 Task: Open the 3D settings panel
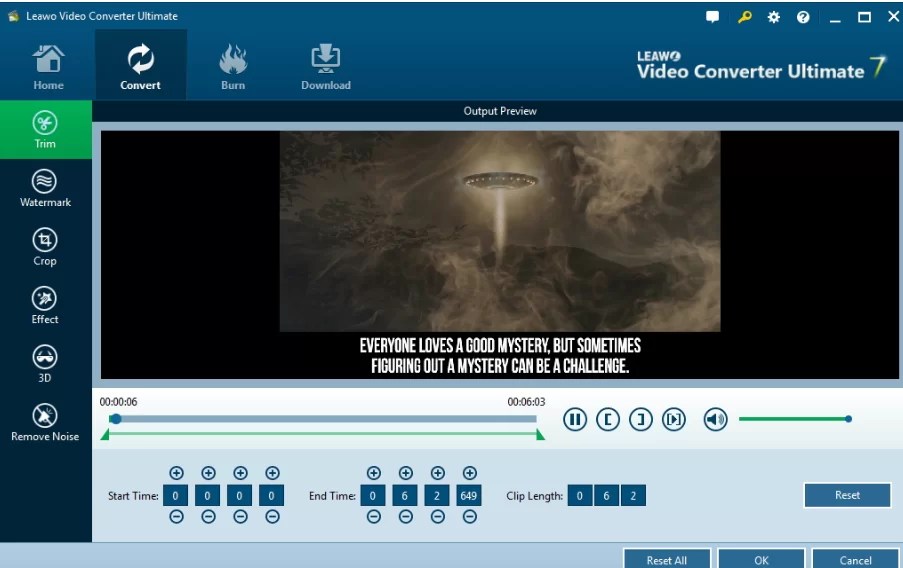coord(45,364)
